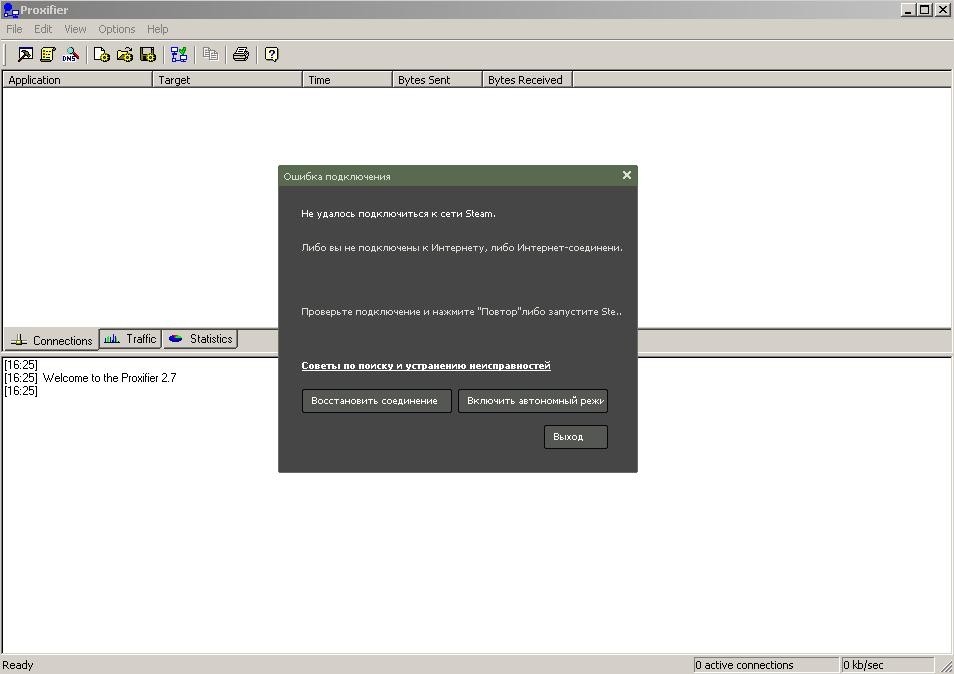The width and height of the screenshot is (954, 674).
Task: Open Proxy Settings from the toolbar
Action: (x=25, y=55)
